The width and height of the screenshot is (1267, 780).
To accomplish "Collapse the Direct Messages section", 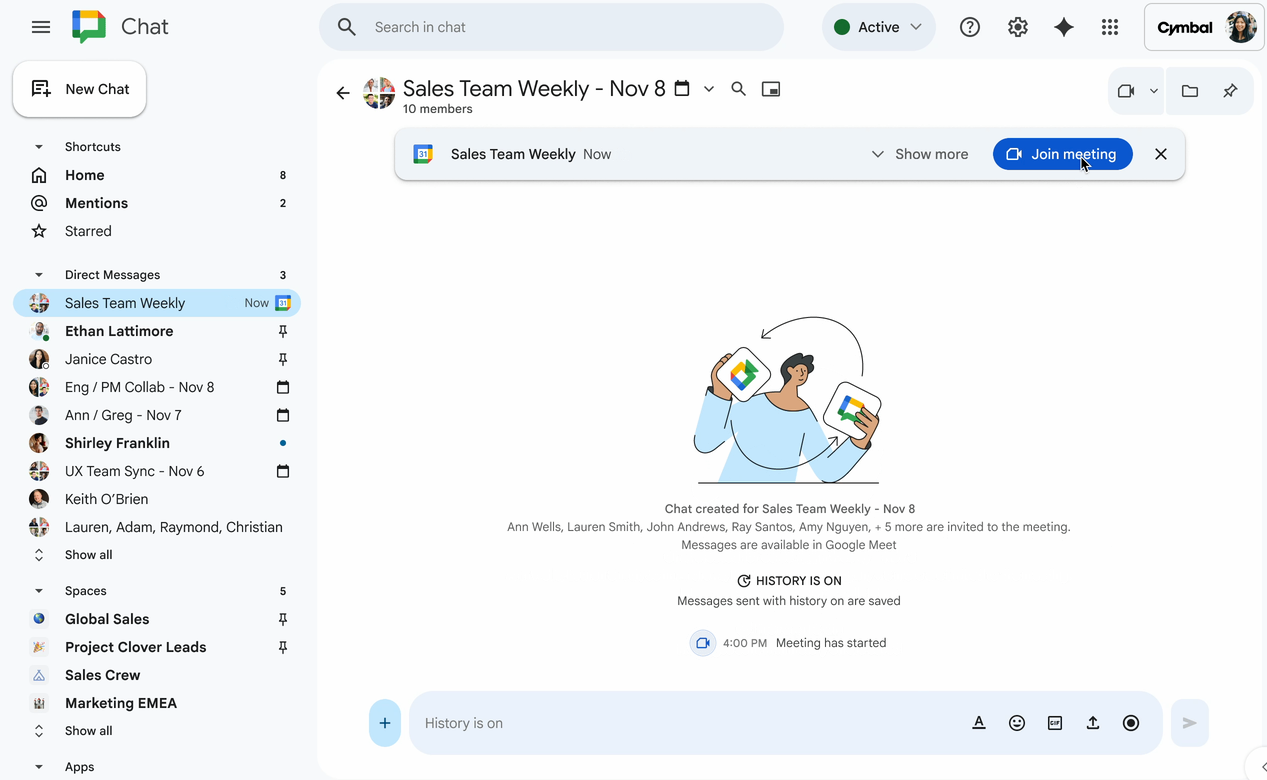I will (39, 275).
